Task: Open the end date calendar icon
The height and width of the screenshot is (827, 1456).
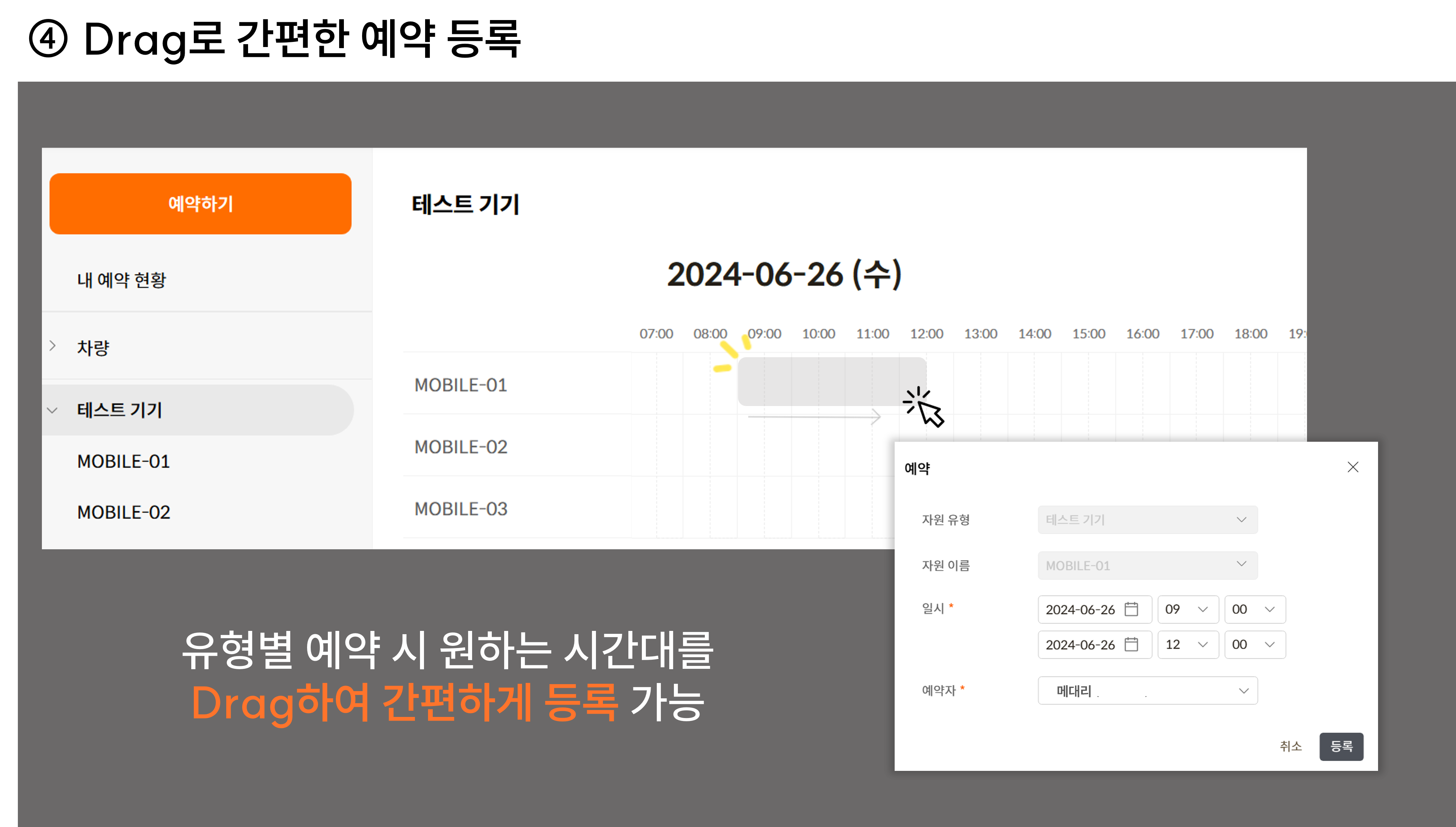Action: click(x=1131, y=645)
